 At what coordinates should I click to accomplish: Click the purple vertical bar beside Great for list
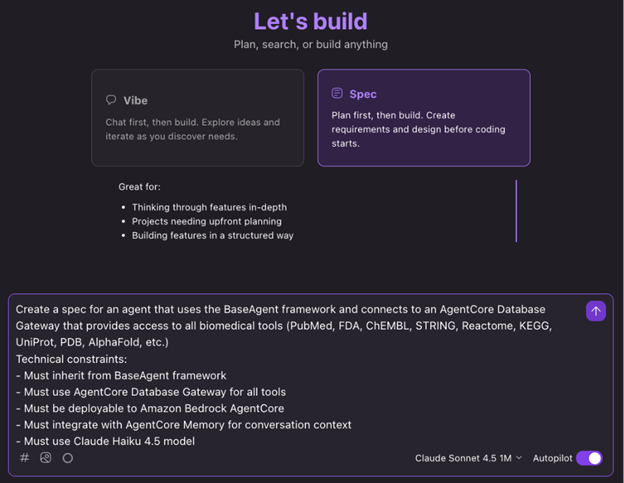pyautogui.click(x=516, y=211)
